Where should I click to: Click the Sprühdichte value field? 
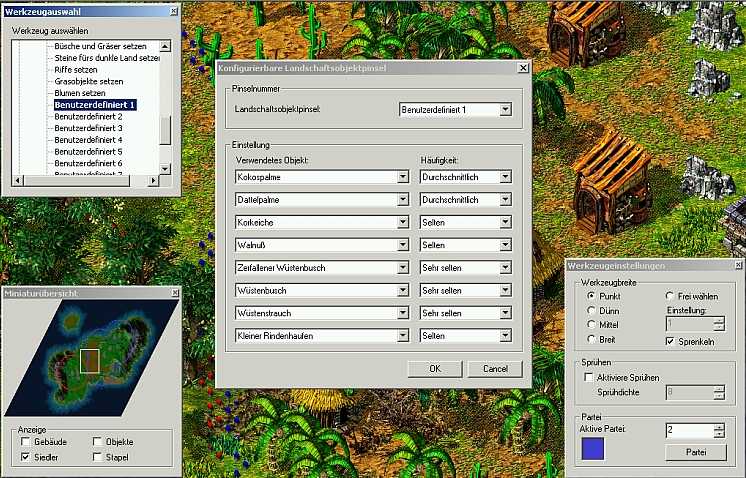coord(689,392)
